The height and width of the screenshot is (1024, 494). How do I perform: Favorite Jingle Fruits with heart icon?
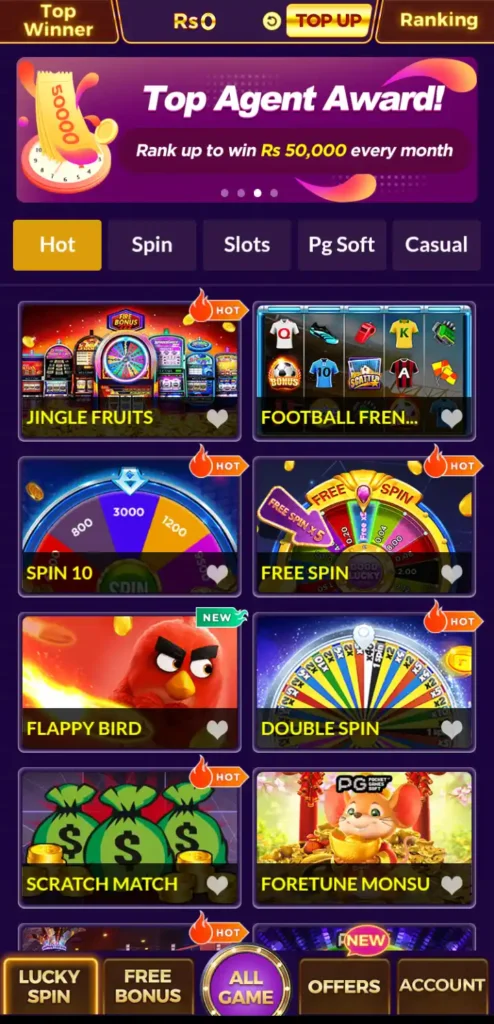(217, 418)
